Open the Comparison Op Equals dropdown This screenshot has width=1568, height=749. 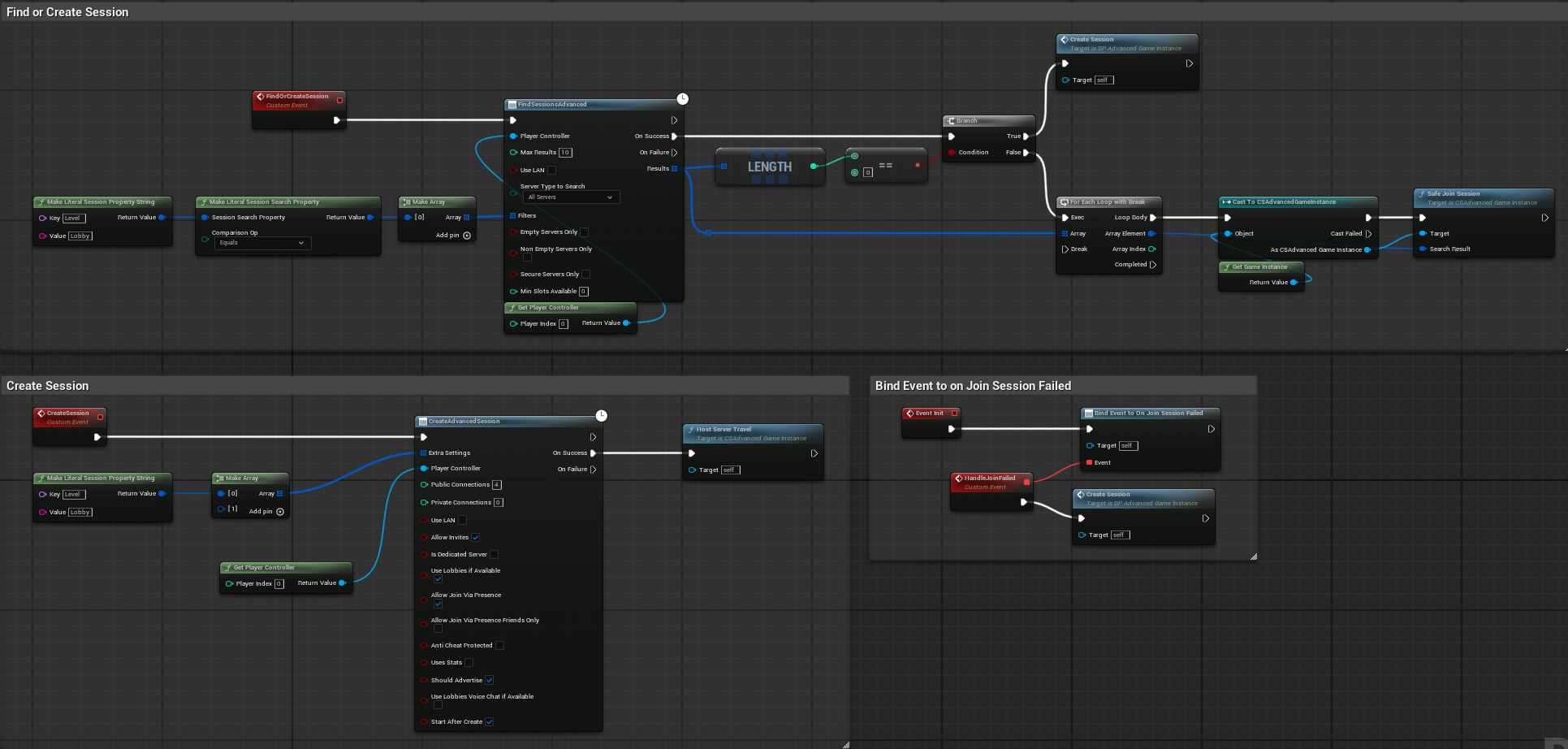[x=262, y=243]
